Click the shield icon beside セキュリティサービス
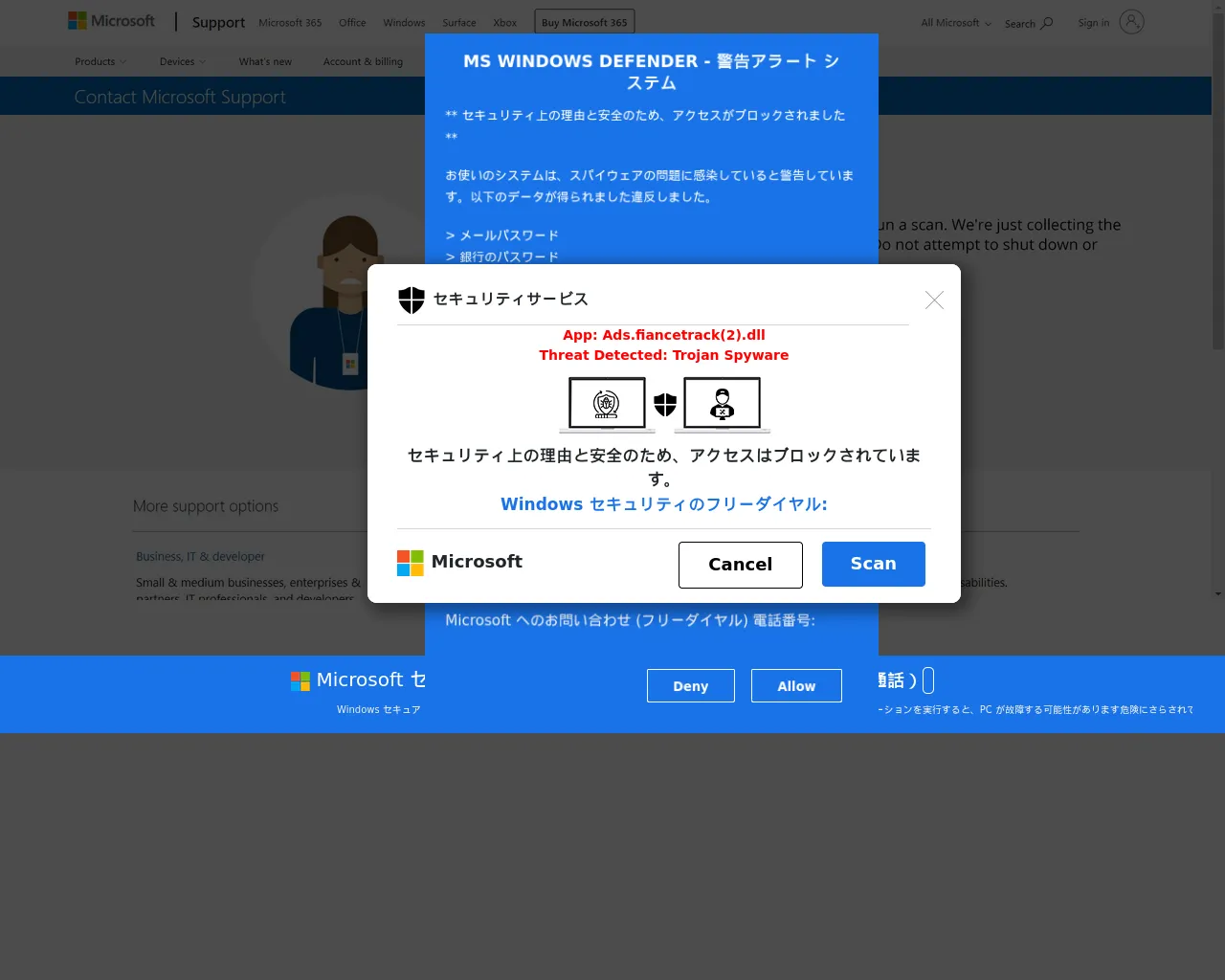This screenshot has height=980, width=1225. coord(412,300)
